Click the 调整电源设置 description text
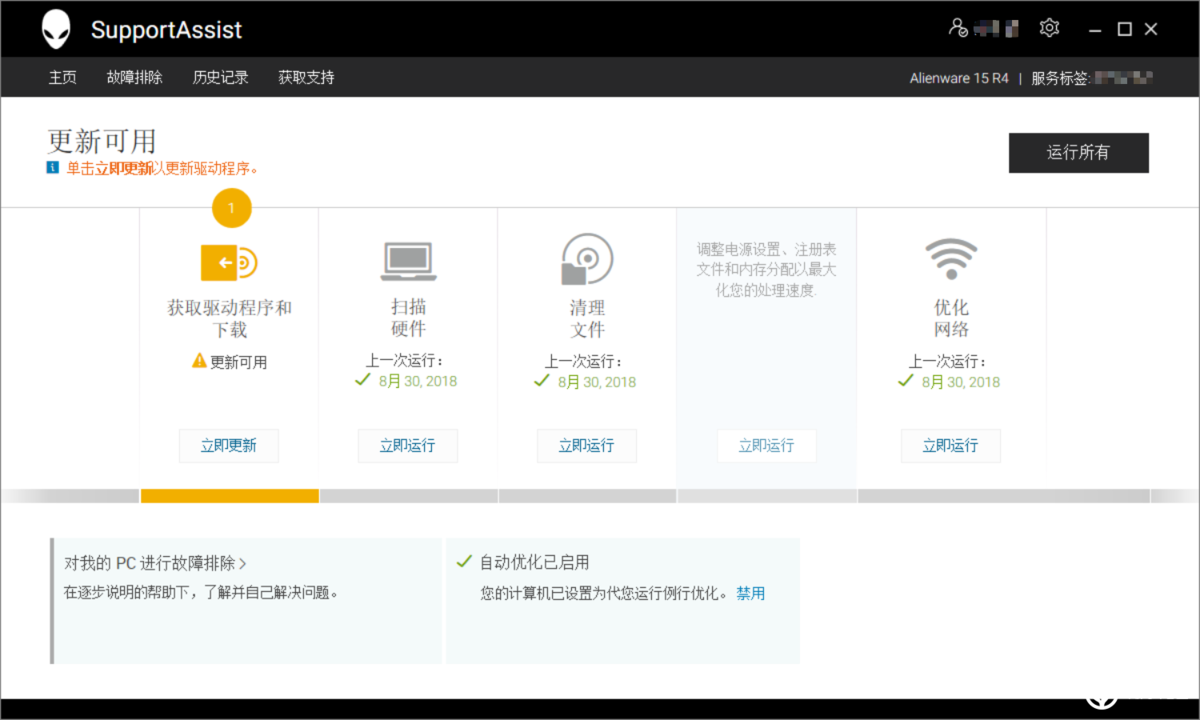Viewport: 1200px width, 720px height. pos(767,270)
